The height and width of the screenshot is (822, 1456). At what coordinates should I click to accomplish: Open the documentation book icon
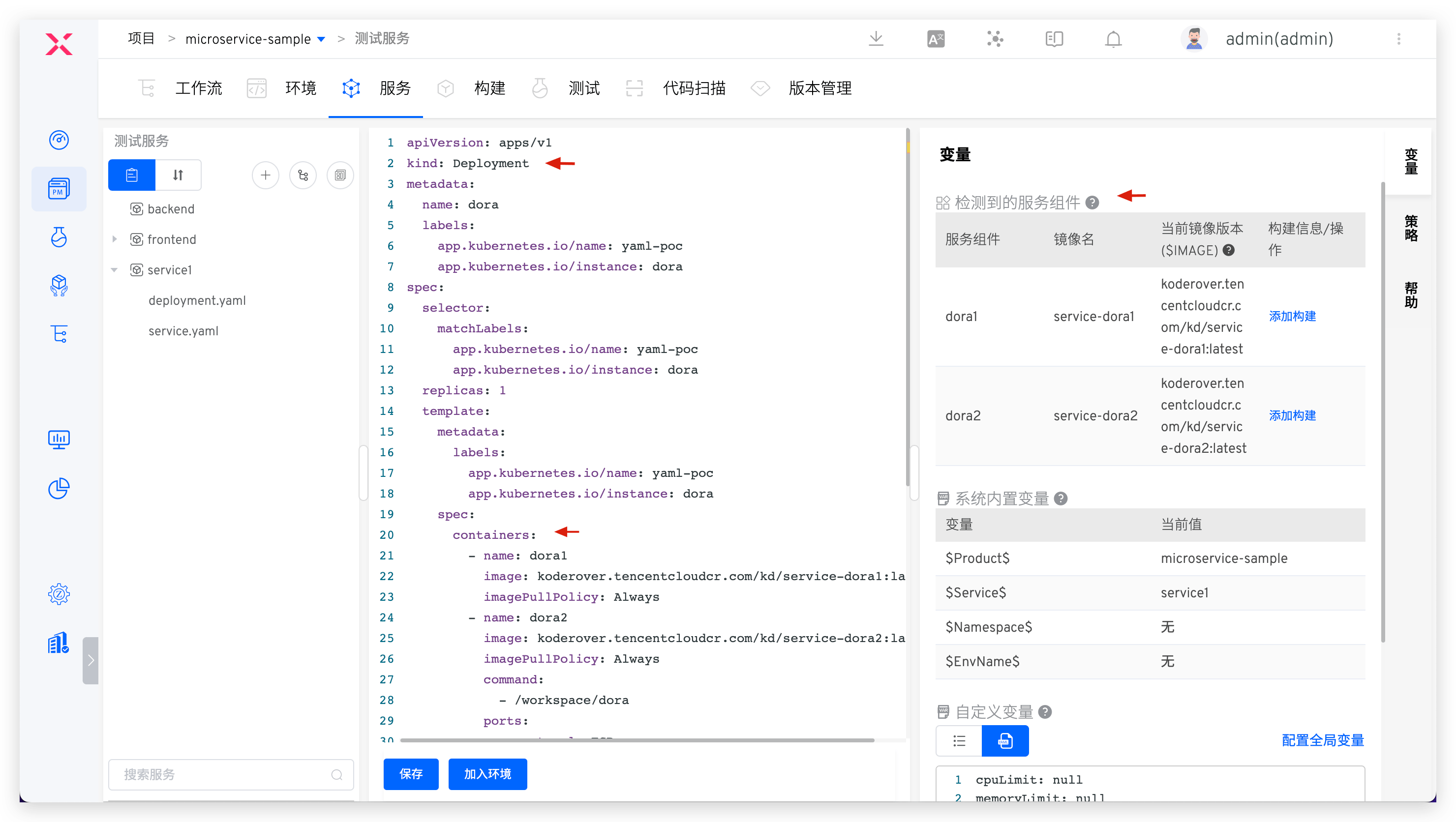point(1054,39)
